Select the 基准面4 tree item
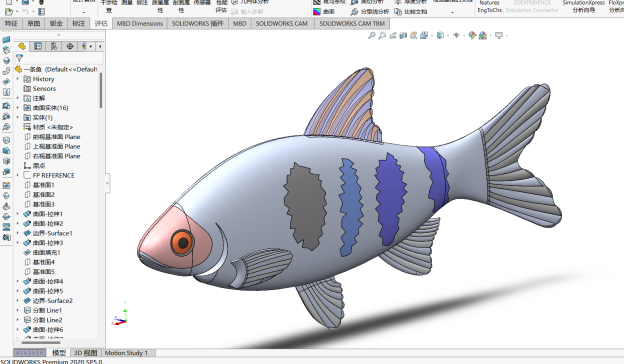Viewport: 624px width, 364px height. coord(39,262)
